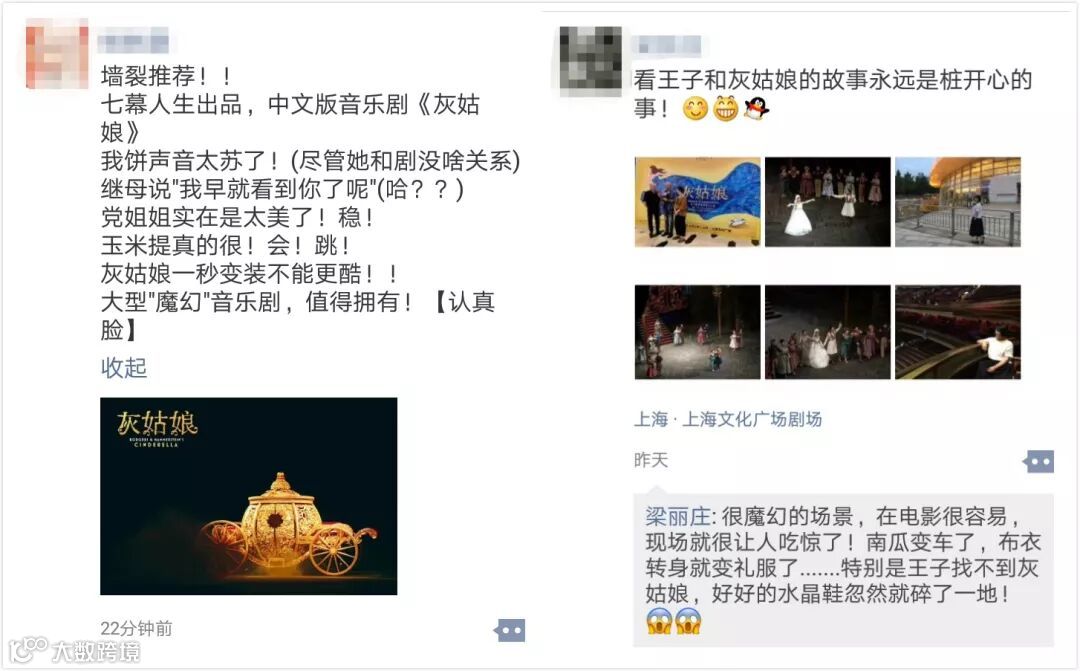View the white gown stage photo
The image size is (1080, 671).
coord(828,202)
